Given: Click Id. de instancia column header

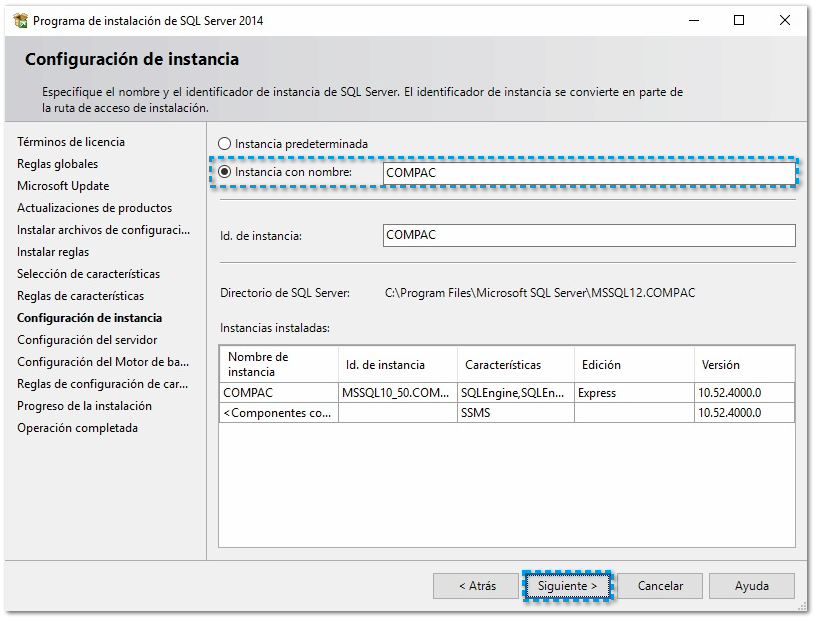Looking at the screenshot, I should (x=398, y=364).
